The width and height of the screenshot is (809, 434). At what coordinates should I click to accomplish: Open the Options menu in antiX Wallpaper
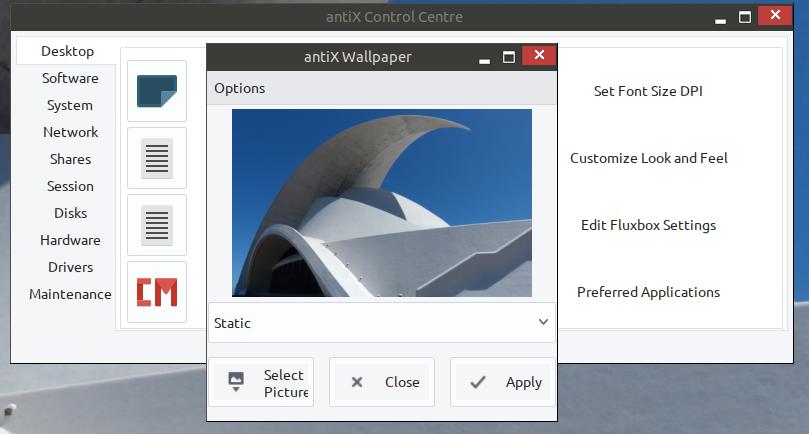[239, 88]
